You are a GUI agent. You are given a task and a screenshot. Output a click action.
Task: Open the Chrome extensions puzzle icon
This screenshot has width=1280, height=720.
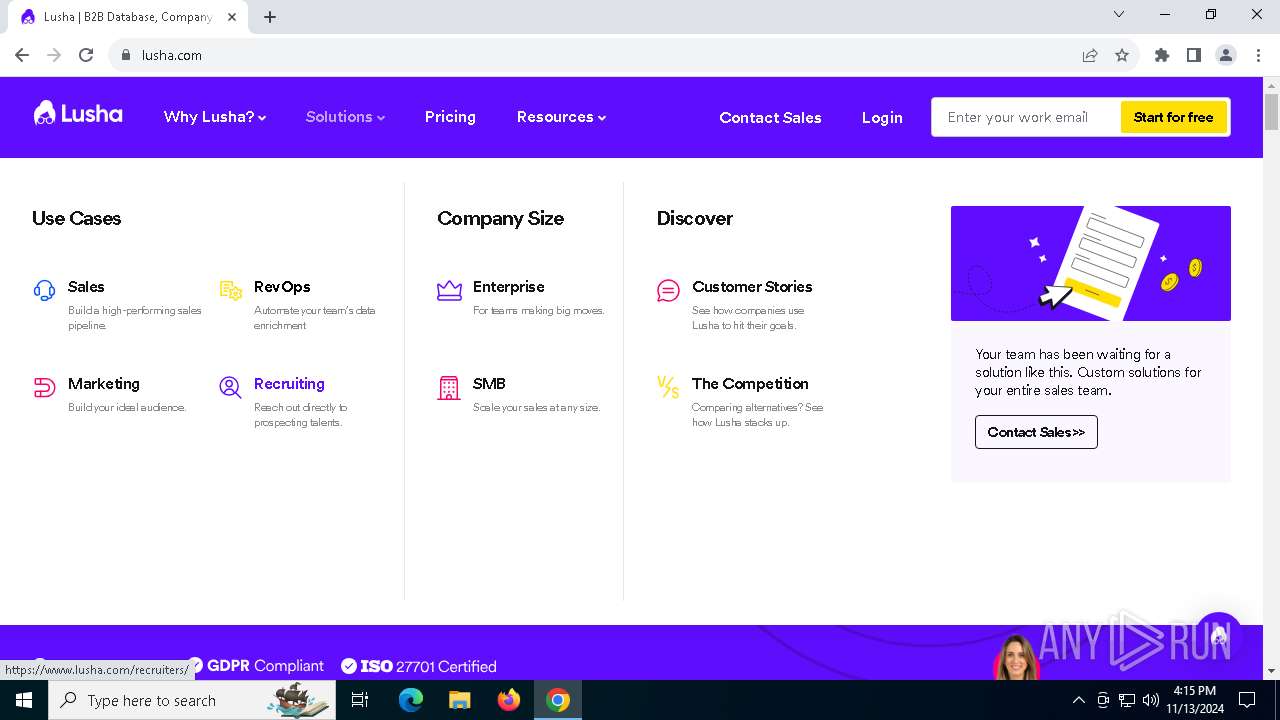click(x=1162, y=55)
